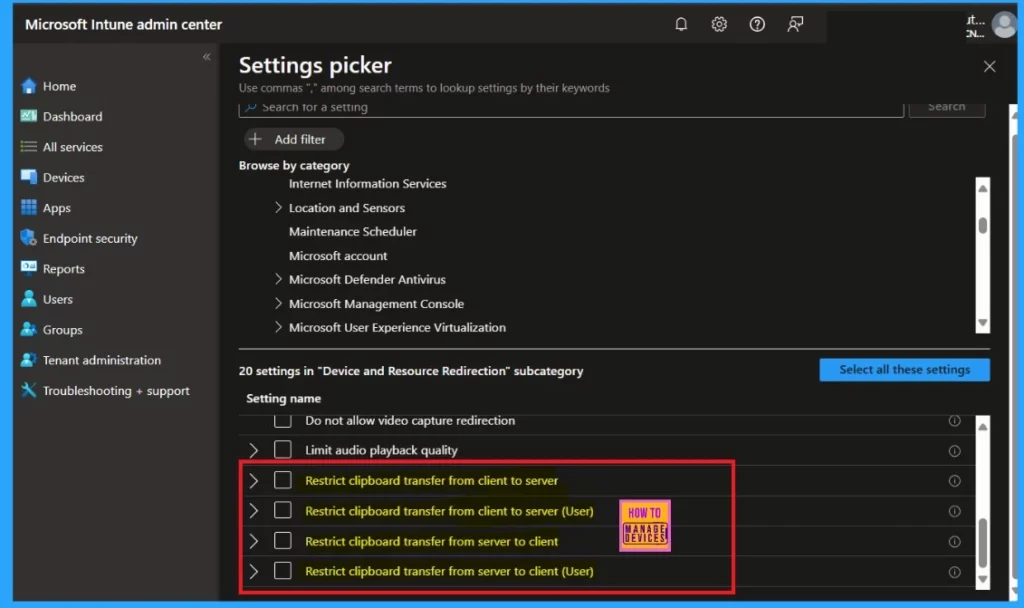This screenshot has height=608, width=1024.
Task: Click the Microsoft Intune admin center title
Action: [x=123, y=25]
